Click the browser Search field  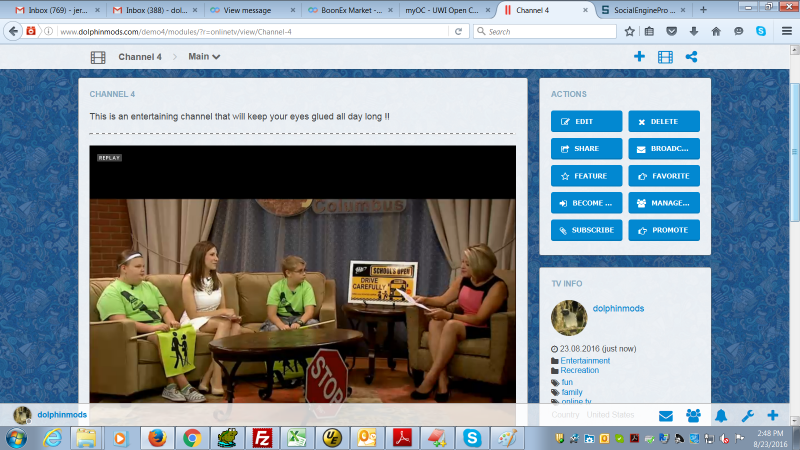545,32
